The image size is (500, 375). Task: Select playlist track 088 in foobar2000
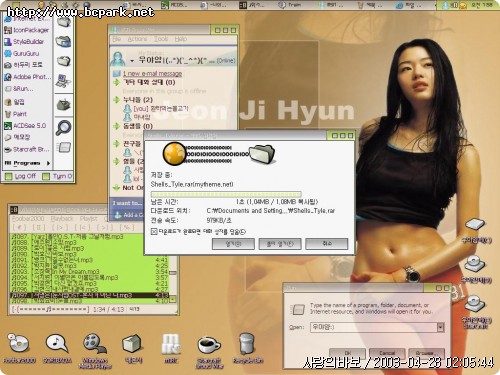point(89,242)
